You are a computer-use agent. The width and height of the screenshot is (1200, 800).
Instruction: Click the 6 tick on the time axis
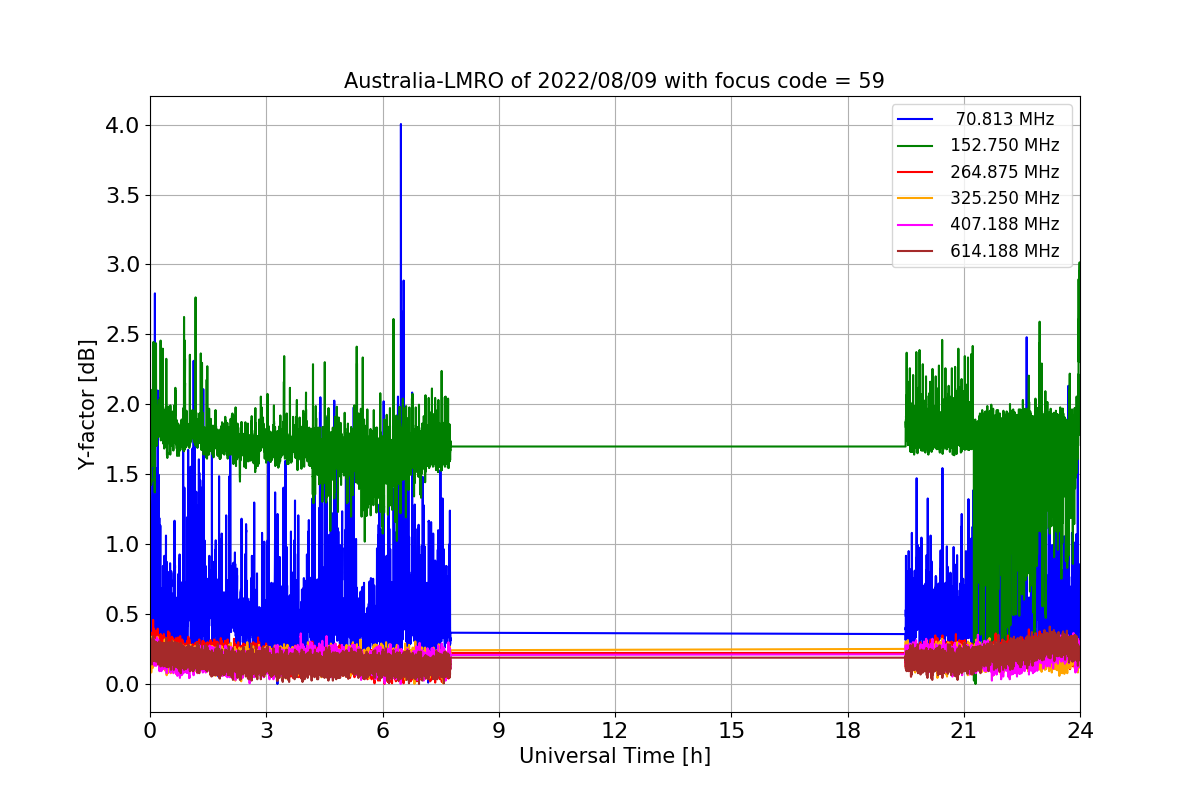coord(382,730)
